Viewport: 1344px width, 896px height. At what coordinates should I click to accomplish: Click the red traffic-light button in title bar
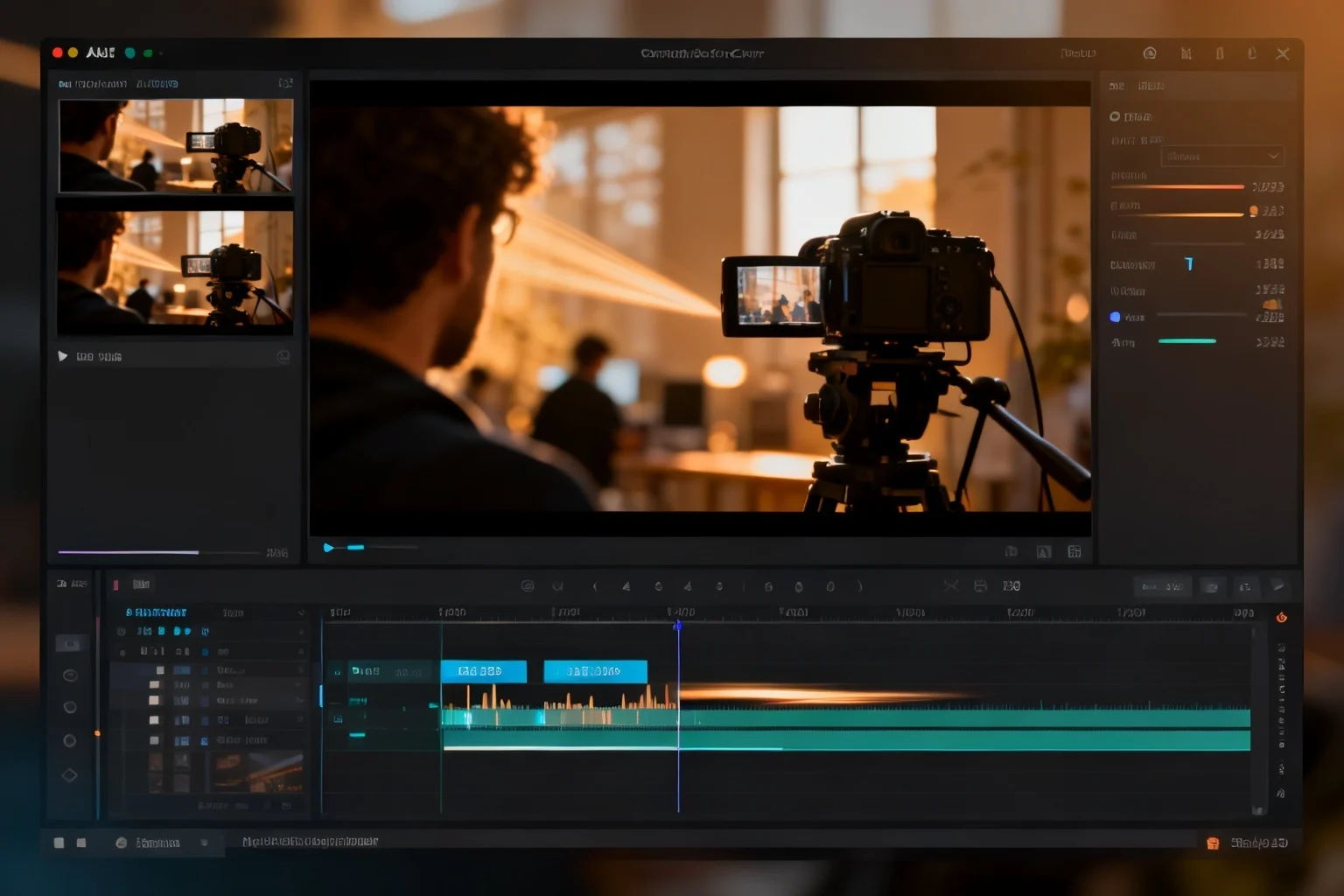58,52
